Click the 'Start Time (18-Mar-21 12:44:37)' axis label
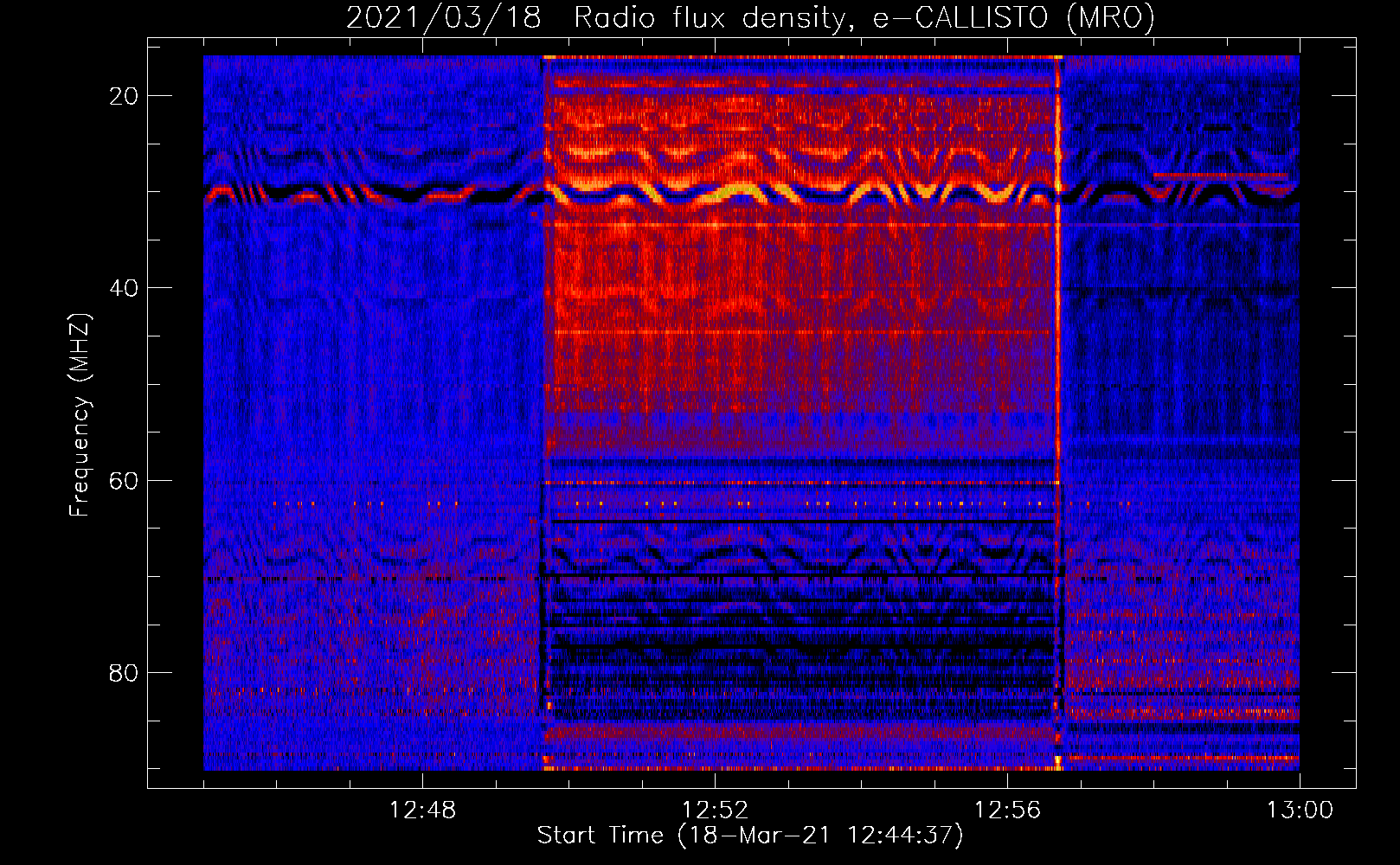This screenshot has height=865, width=1400. coord(749,836)
